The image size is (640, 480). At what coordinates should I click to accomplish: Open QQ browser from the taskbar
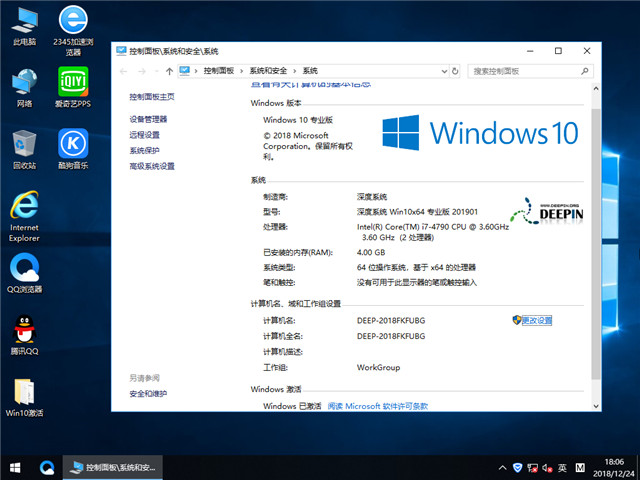pos(47,468)
